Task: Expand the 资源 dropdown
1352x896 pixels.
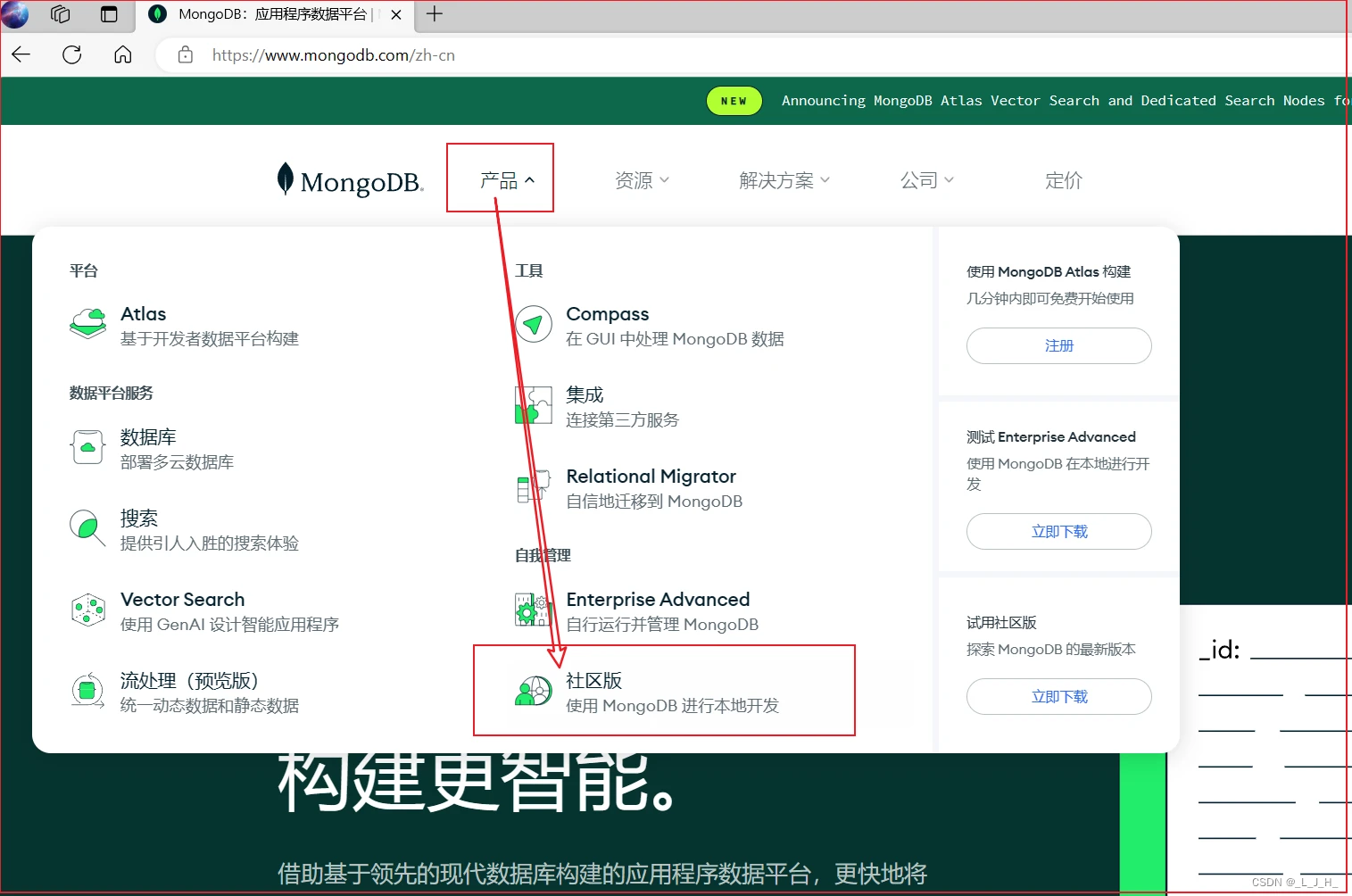Action: click(x=641, y=179)
